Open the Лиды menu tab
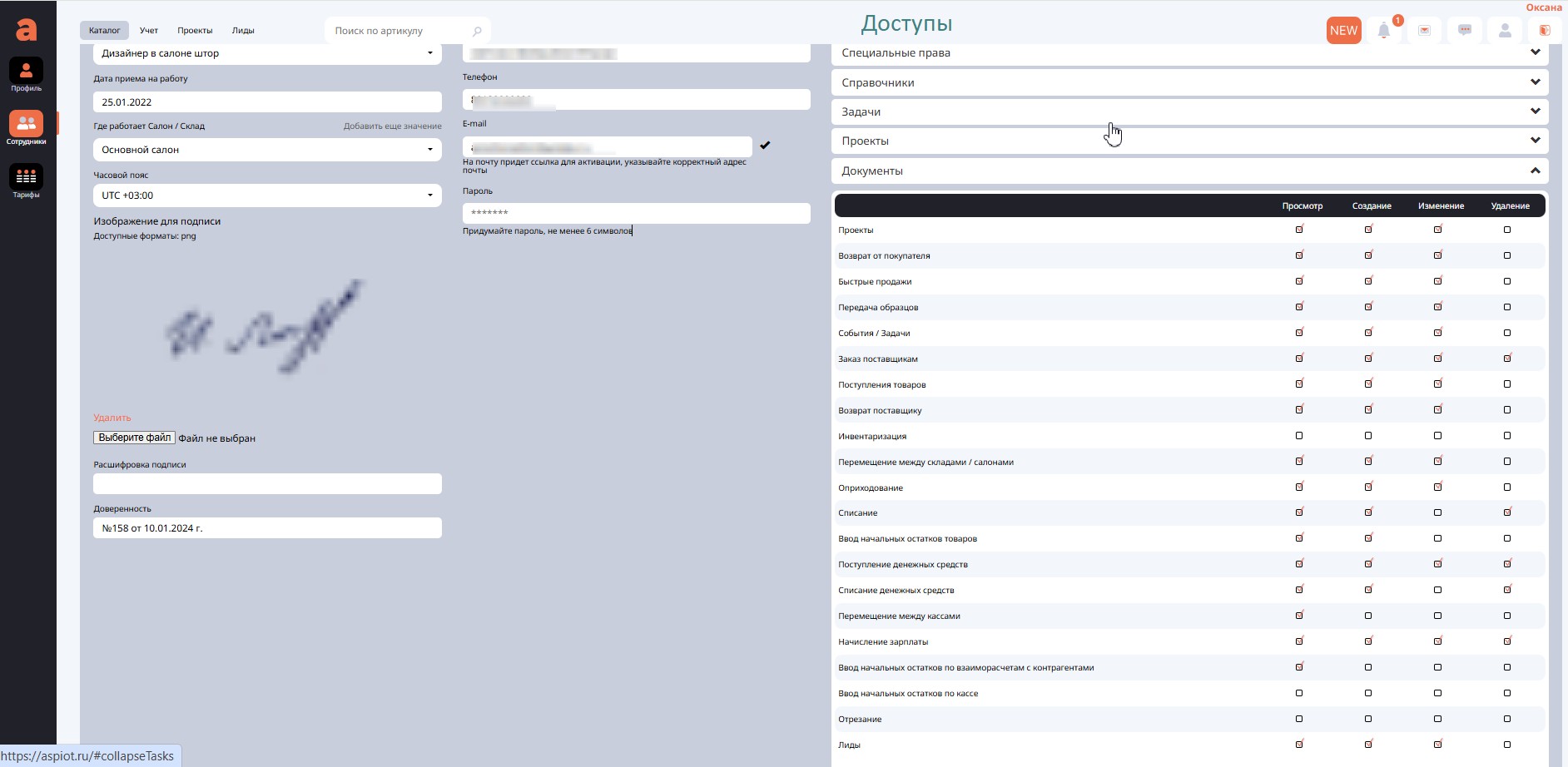1568x767 pixels. pos(243,31)
